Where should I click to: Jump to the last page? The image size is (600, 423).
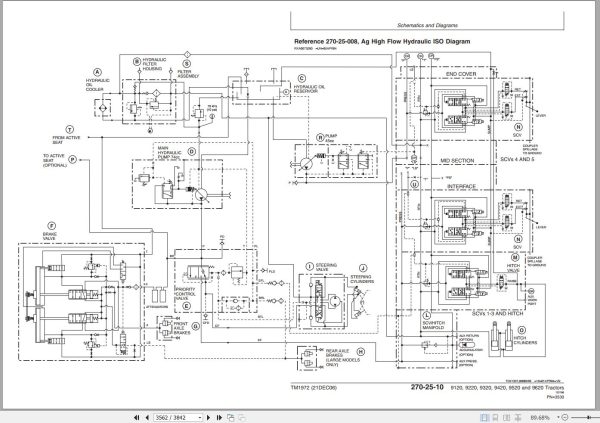[x=219, y=417]
